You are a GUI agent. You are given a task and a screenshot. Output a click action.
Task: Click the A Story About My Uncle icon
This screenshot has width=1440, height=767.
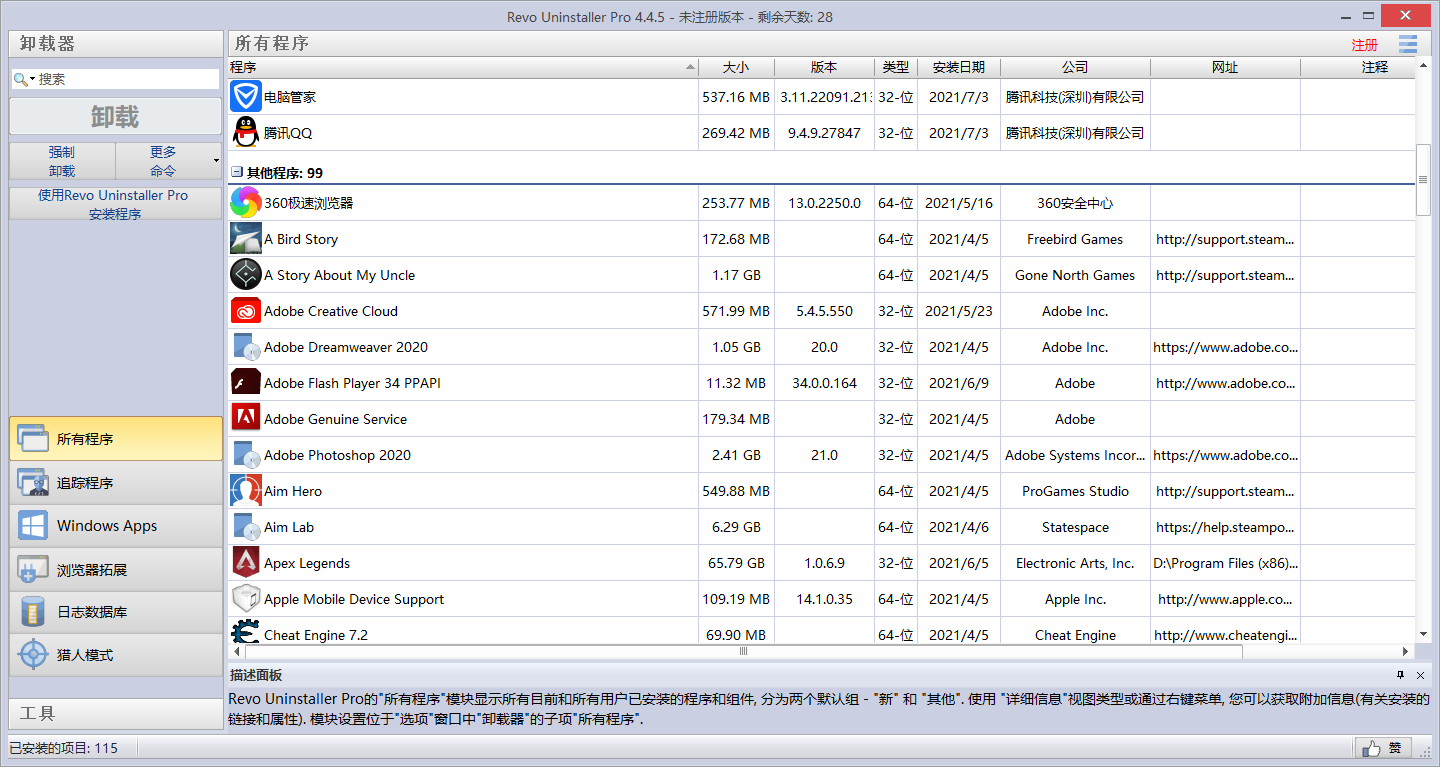click(x=246, y=275)
